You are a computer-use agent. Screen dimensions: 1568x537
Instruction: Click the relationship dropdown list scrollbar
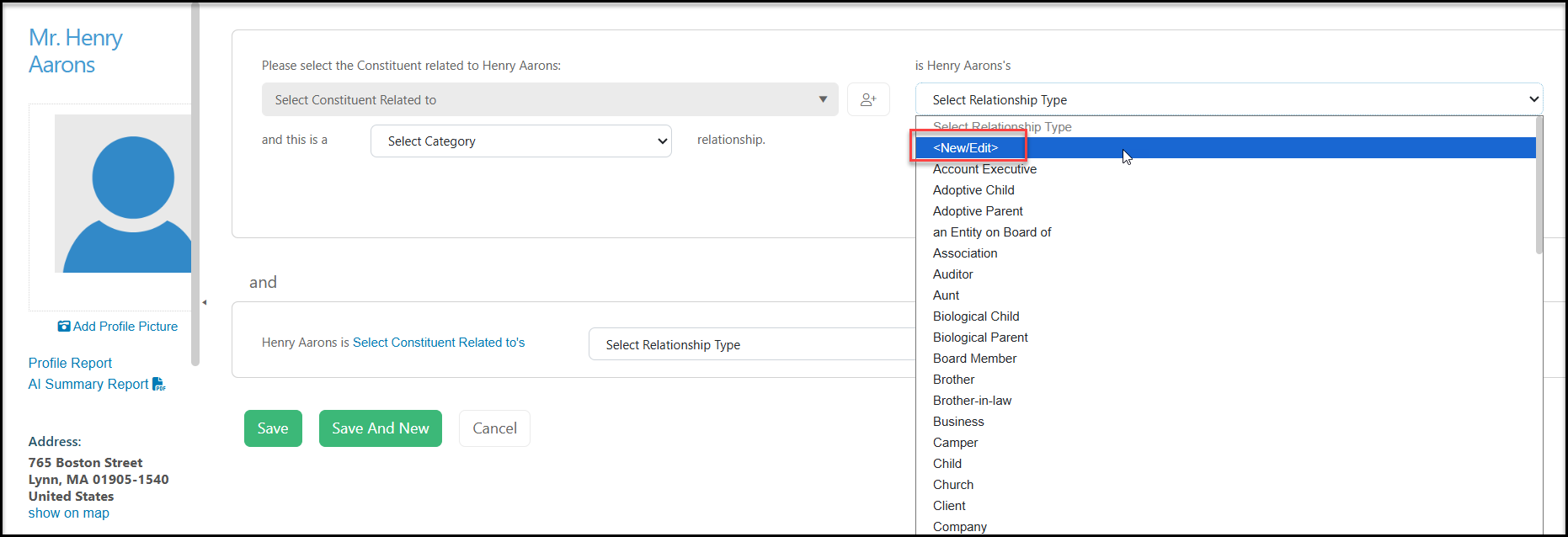[1539, 185]
